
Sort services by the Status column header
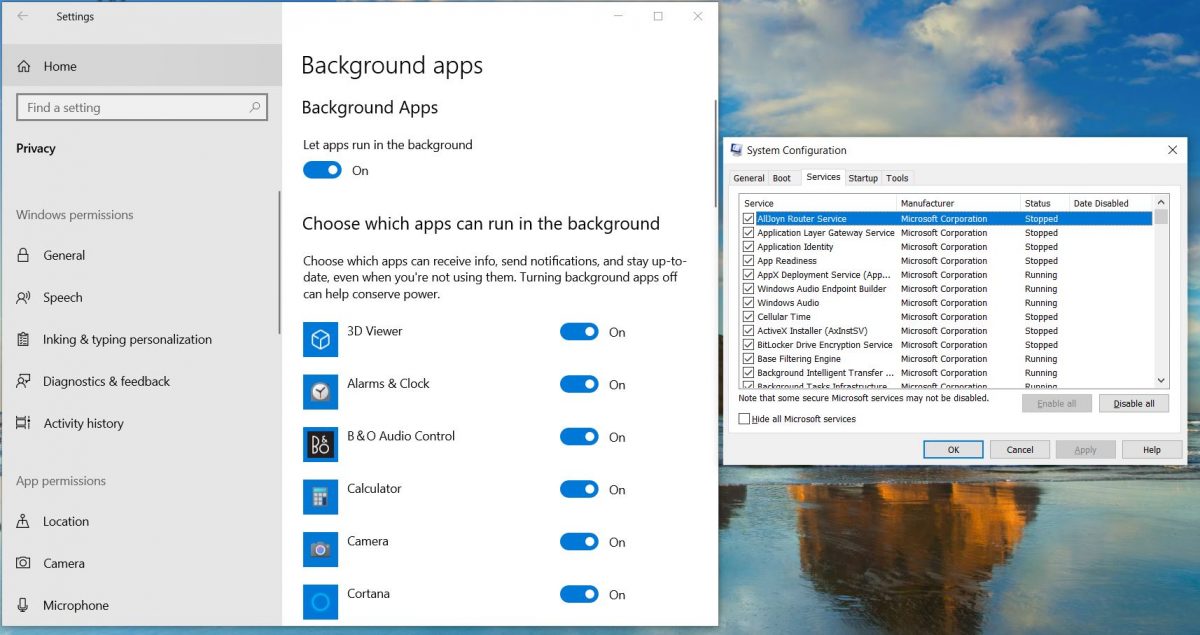[1045, 203]
